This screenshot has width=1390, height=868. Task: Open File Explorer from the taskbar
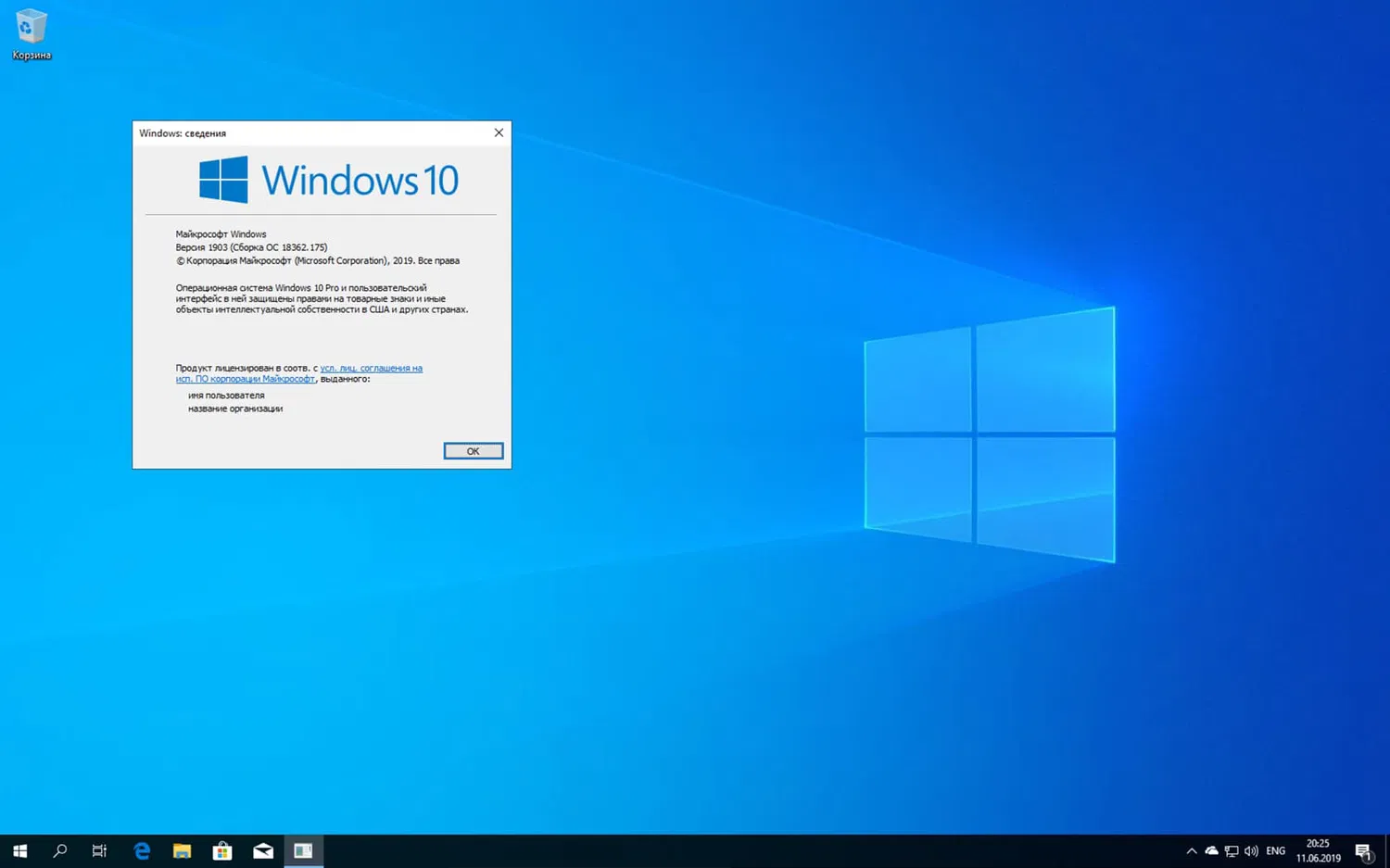[182, 849]
